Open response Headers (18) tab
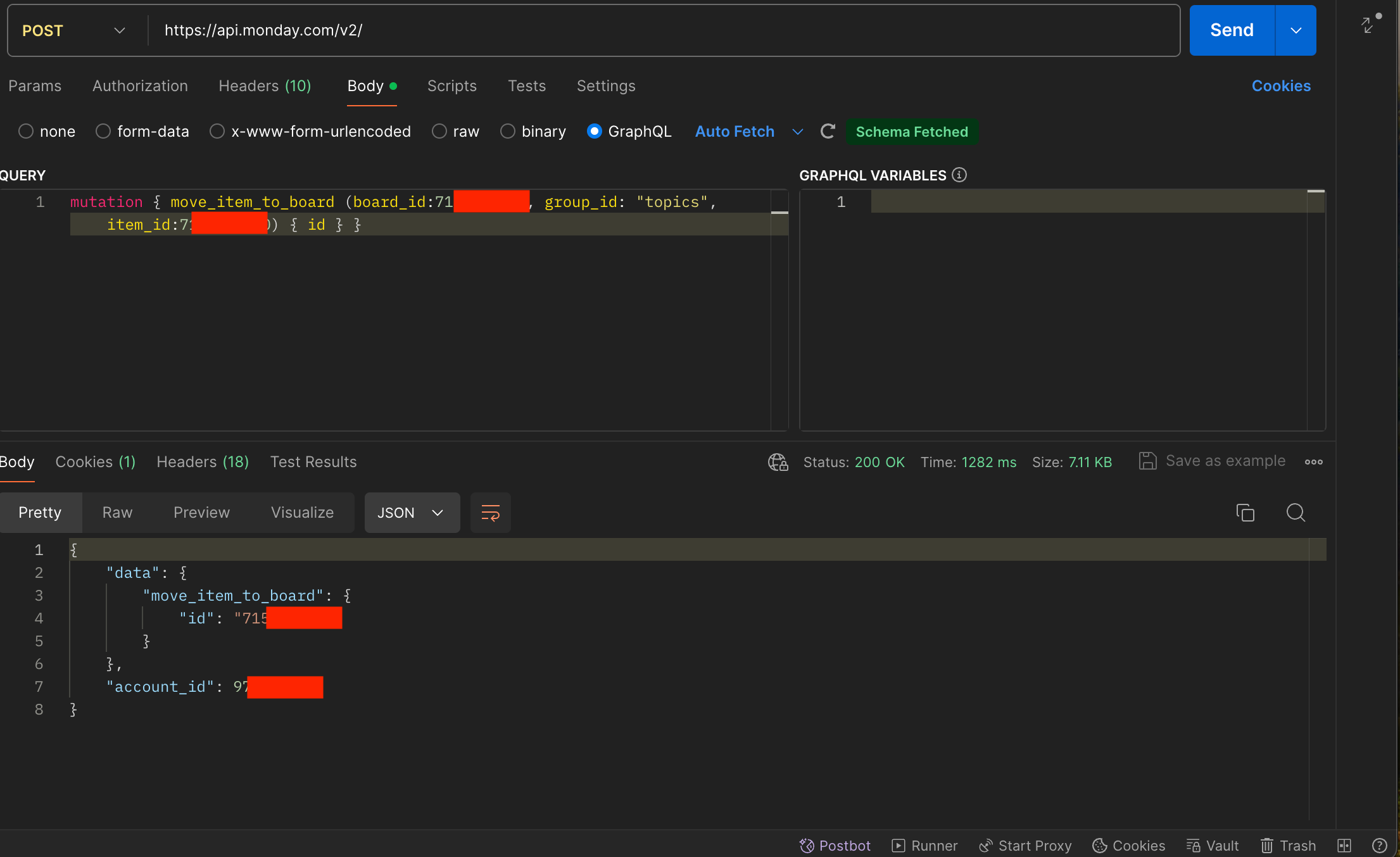This screenshot has width=1400, height=857. click(203, 462)
